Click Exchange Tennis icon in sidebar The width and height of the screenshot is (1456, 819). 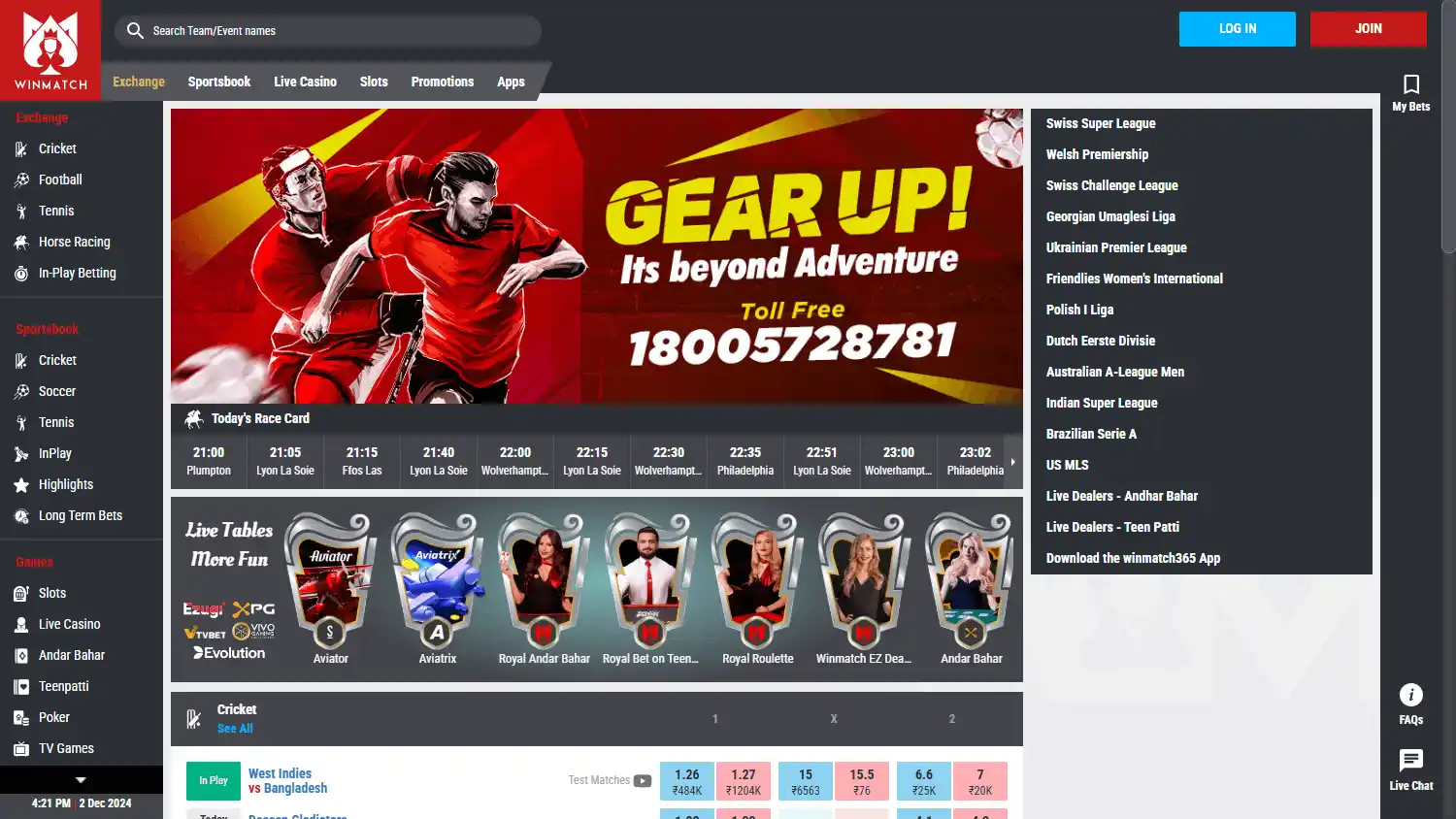click(21, 212)
